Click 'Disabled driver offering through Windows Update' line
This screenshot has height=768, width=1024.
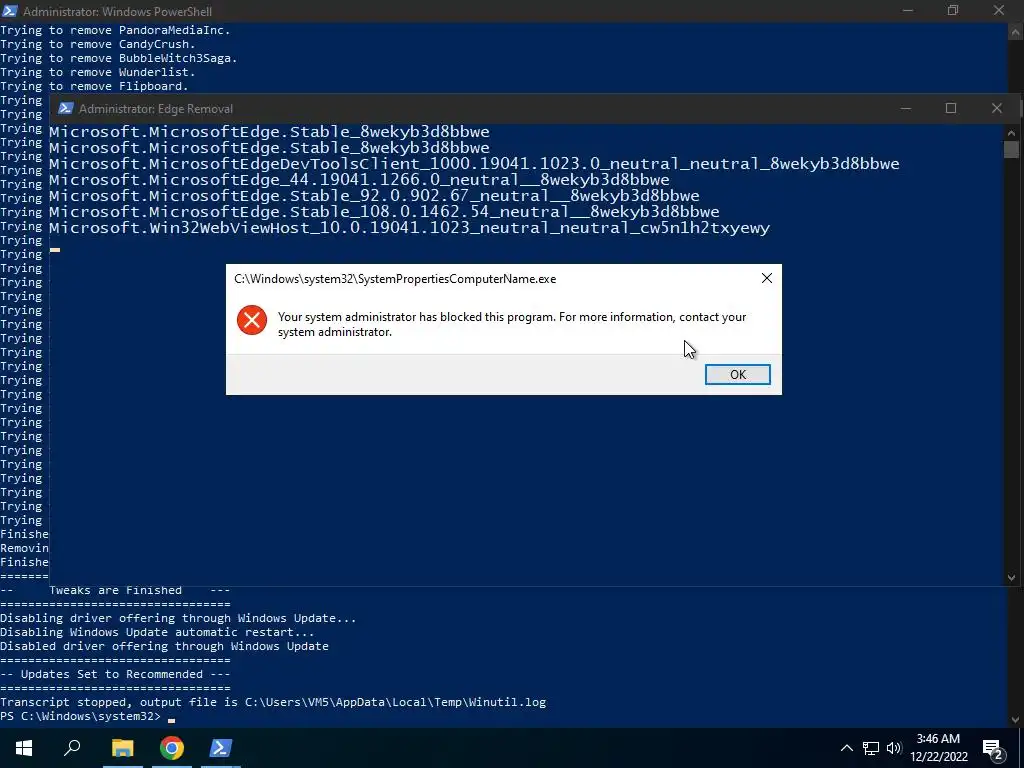click(164, 647)
